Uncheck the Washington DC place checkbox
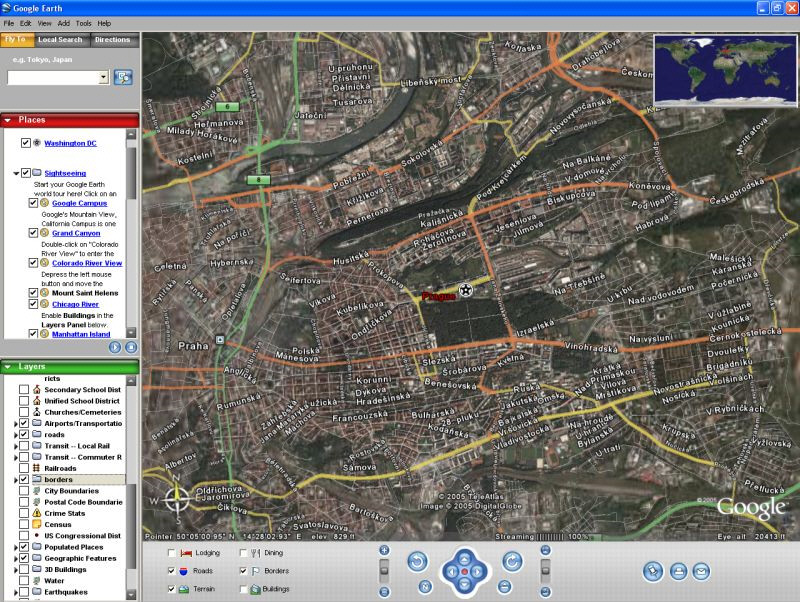Image resolution: width=800 pixels, height=602 pixels. click(x=26, y=143)
